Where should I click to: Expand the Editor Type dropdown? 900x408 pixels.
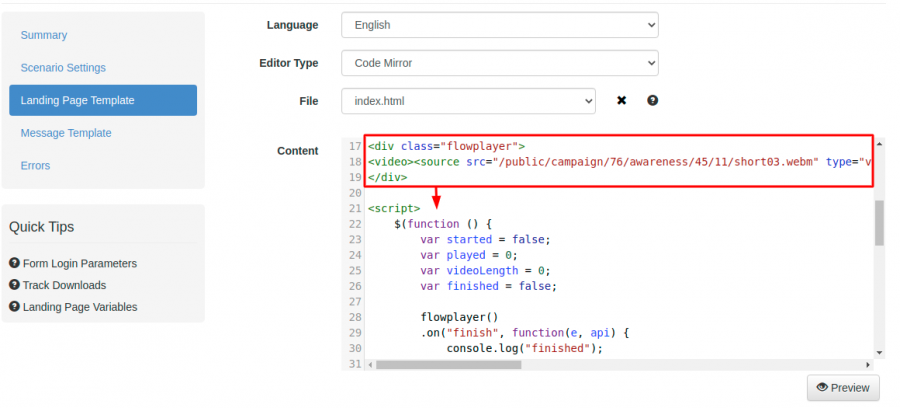click(499, 63)
